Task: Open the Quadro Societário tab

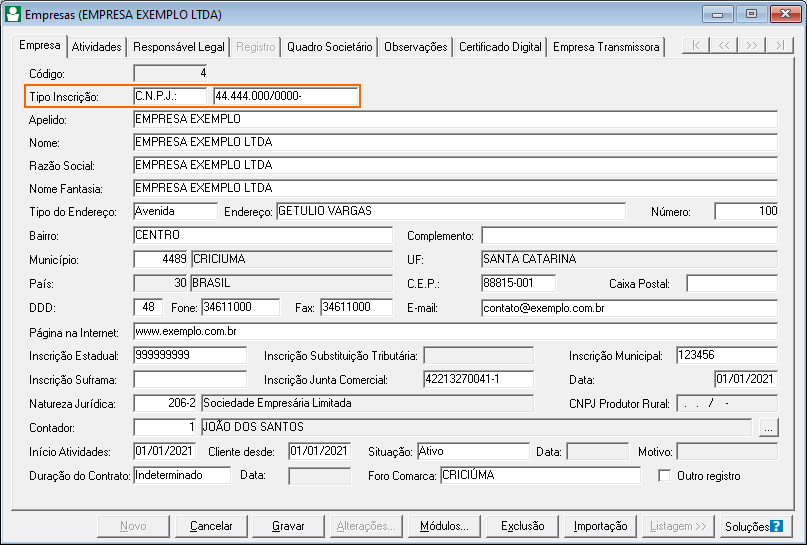Action: pos(329,47)
